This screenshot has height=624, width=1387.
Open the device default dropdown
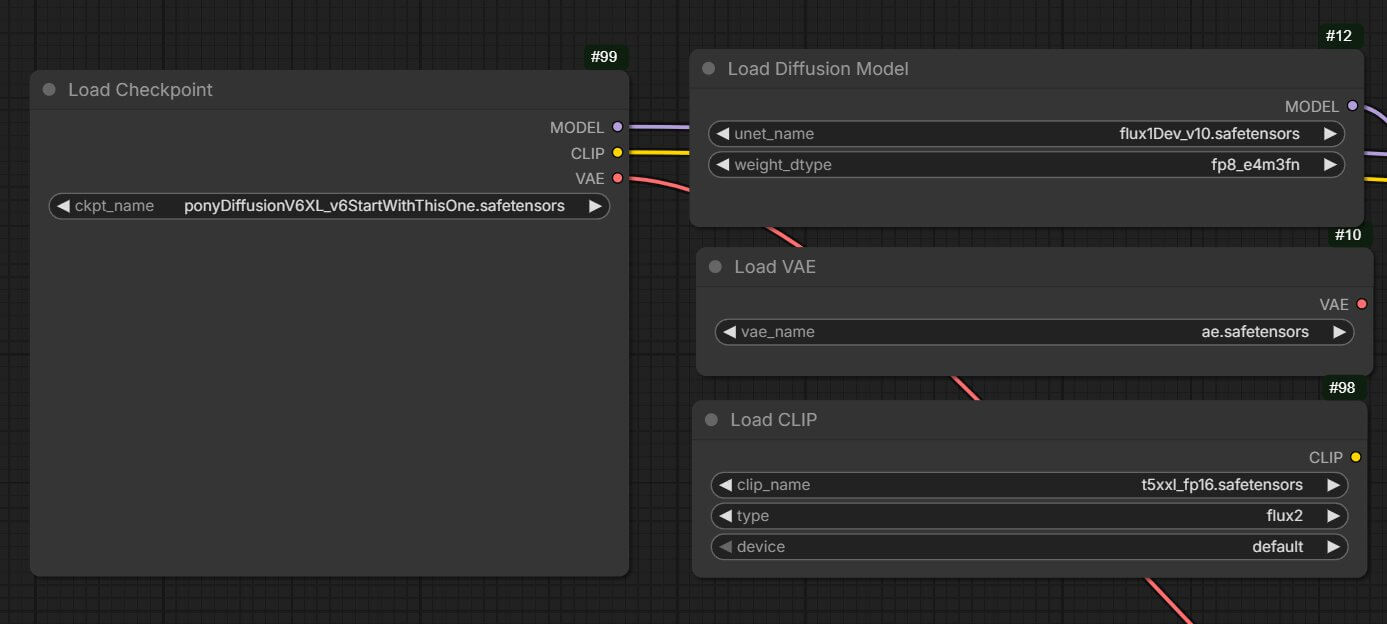[1029, 547]
